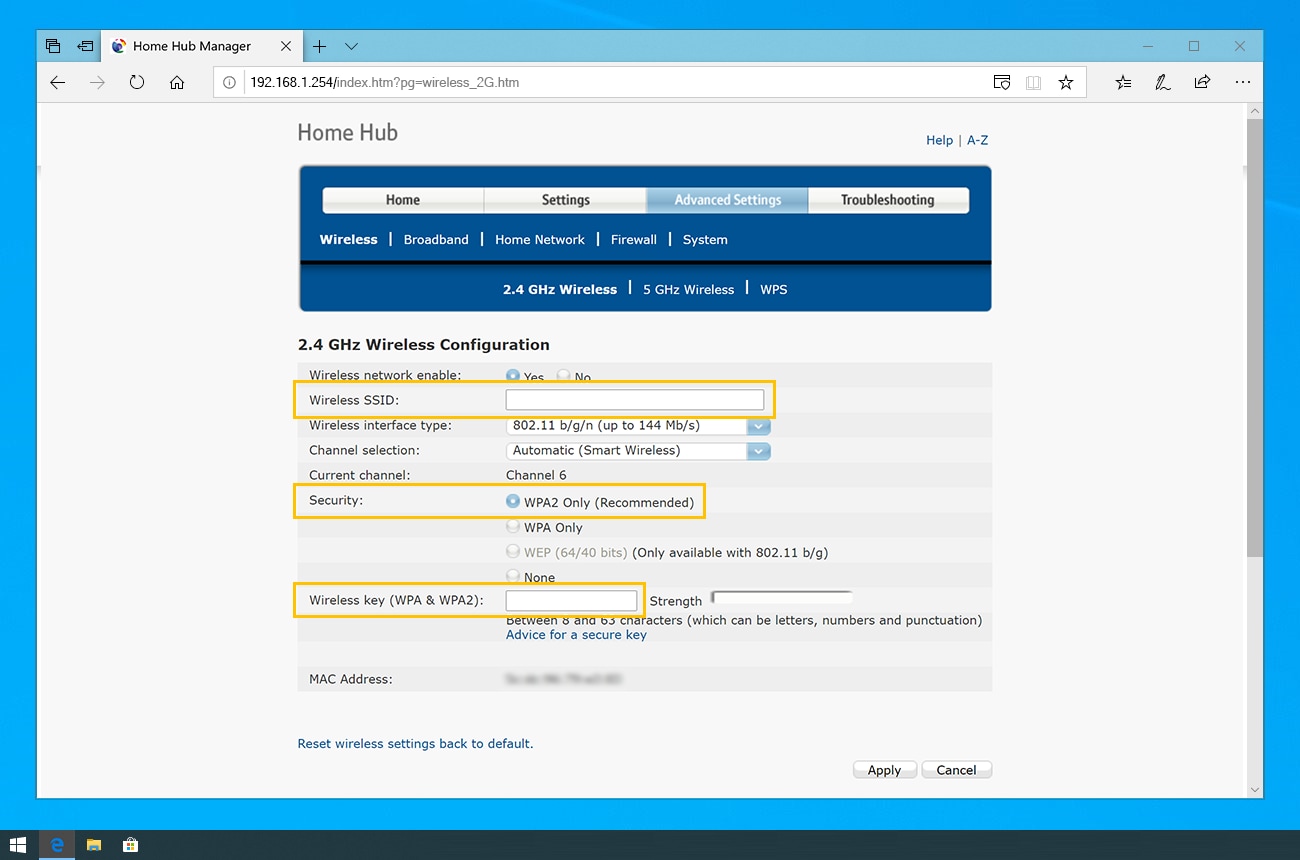The width and height of the screenshot is (1300, 860).
Task: Open the Favorites hub icon
Action: [1124, 83]
